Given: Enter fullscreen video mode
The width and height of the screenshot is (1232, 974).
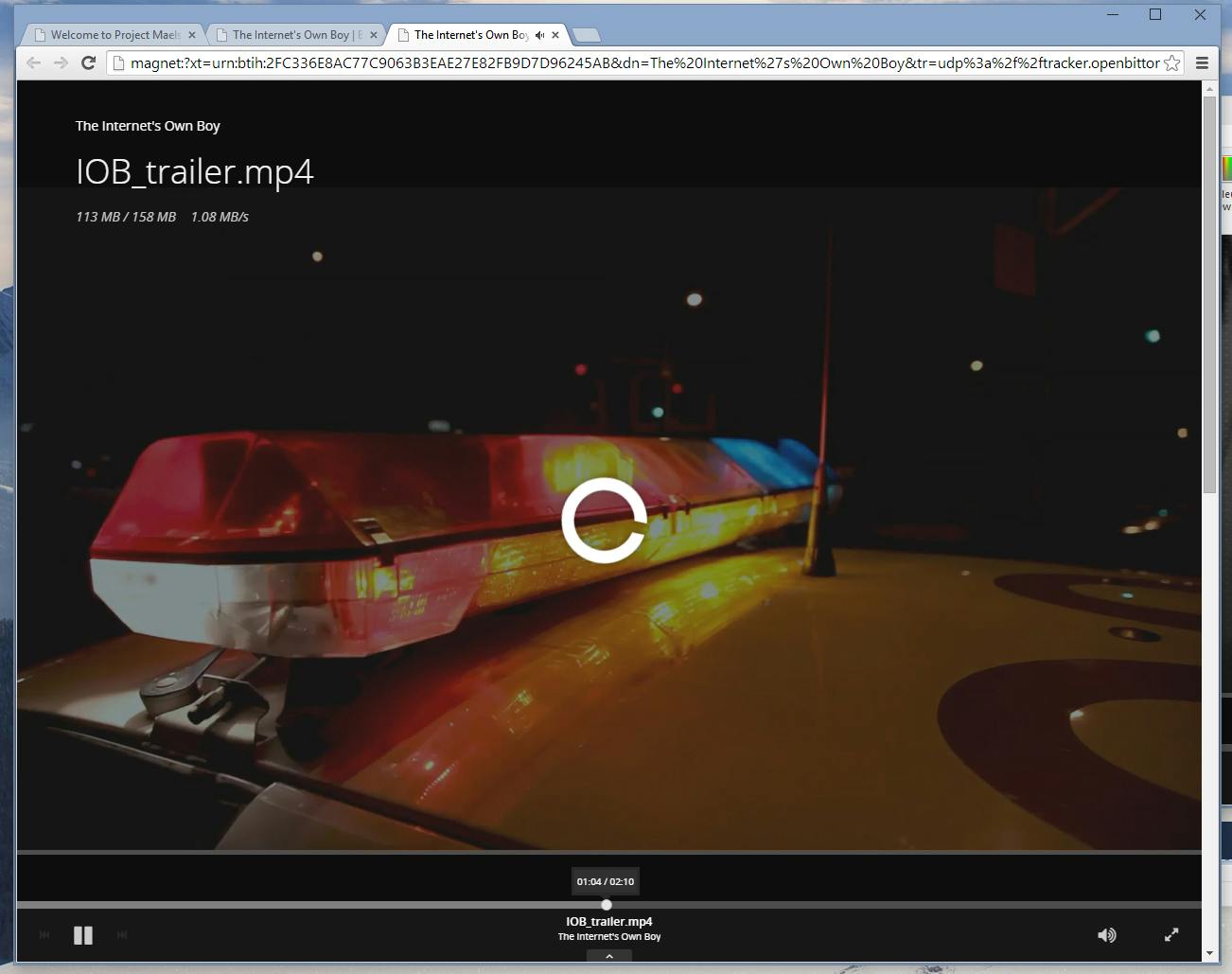Looking at the screenshot, I should [x=1171, y=935].
